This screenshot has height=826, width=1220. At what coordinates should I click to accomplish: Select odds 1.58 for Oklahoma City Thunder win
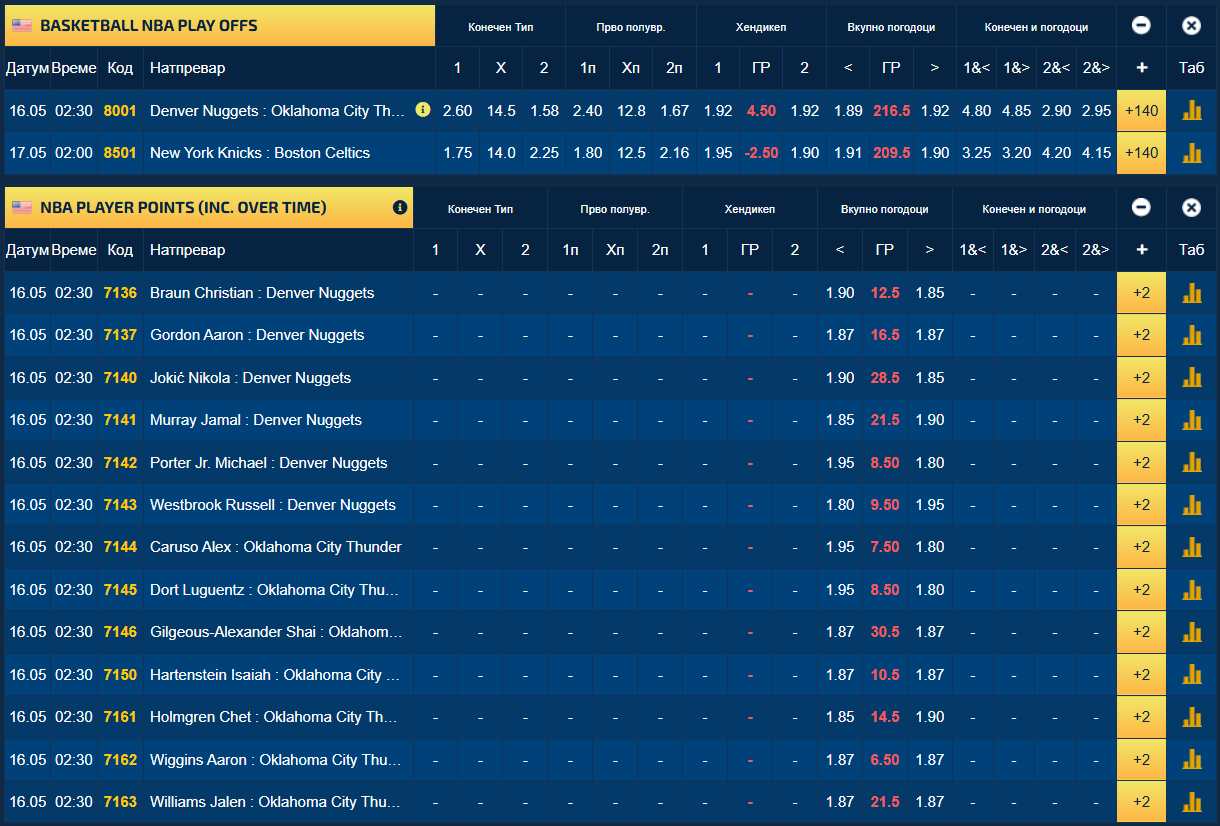pyautogui.click(x=544, y=111)
